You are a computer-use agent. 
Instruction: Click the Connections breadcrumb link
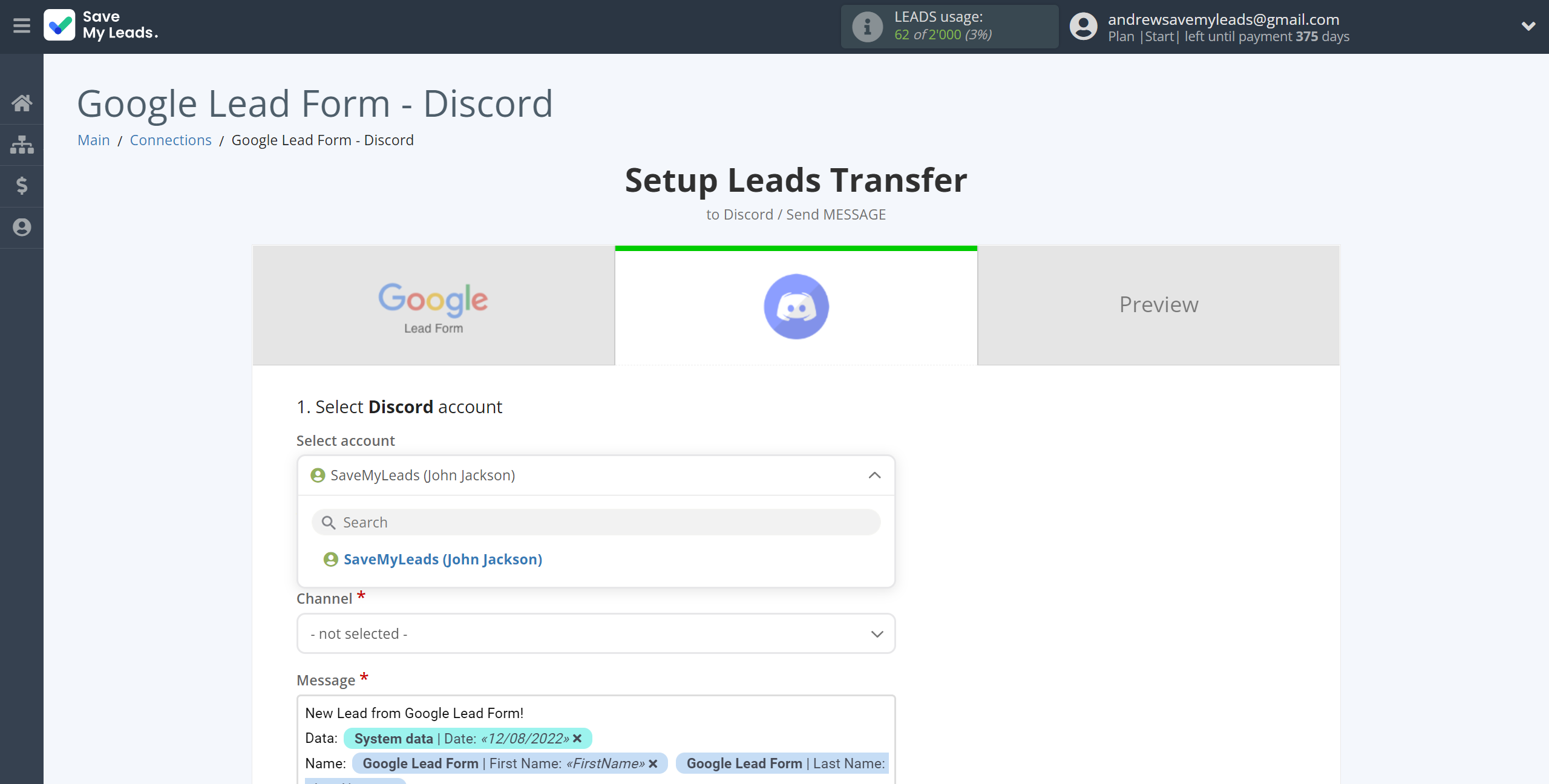pos(171,140)
